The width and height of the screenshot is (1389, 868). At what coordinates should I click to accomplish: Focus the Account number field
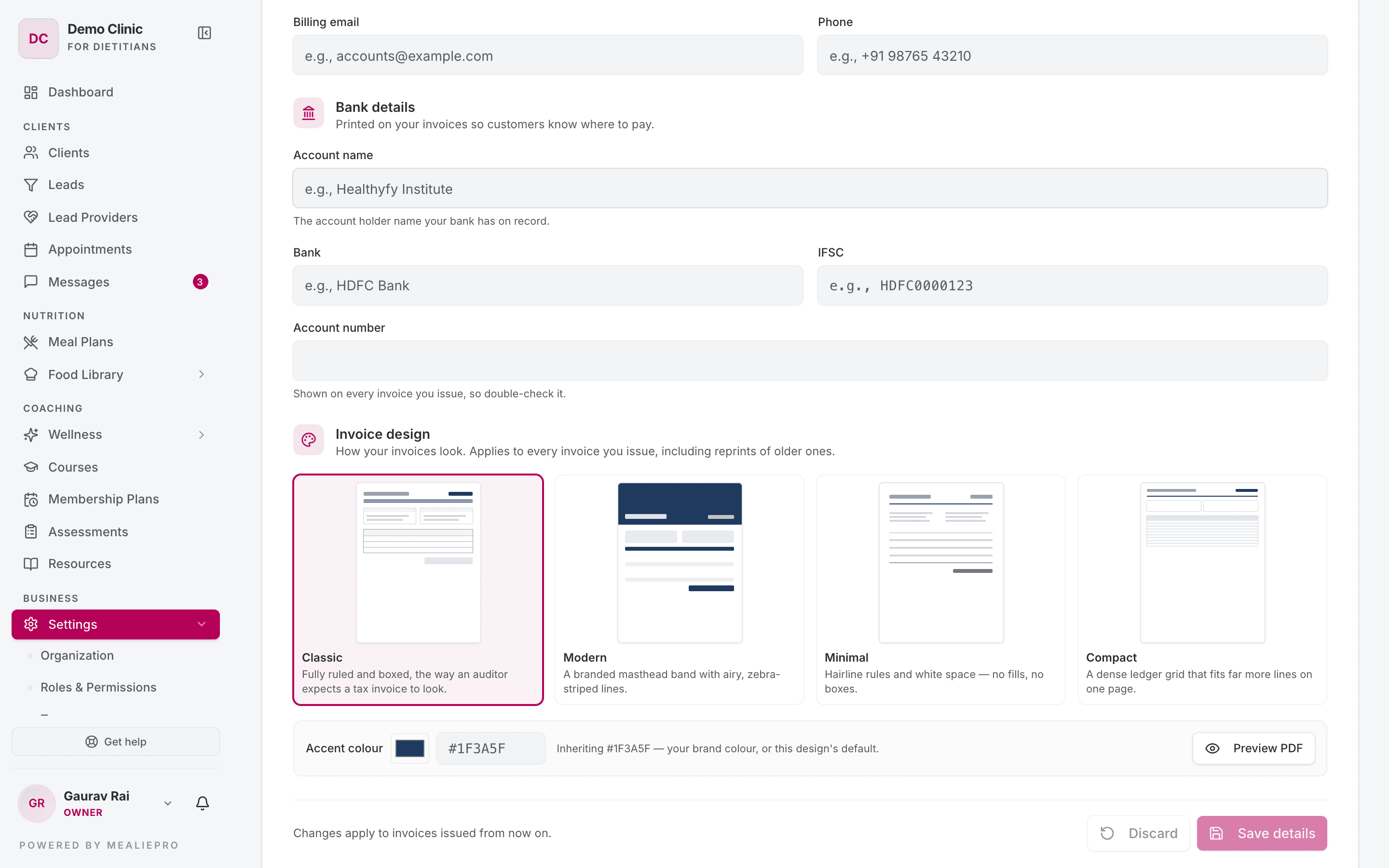pyautogui.click(x=810, y=361)
